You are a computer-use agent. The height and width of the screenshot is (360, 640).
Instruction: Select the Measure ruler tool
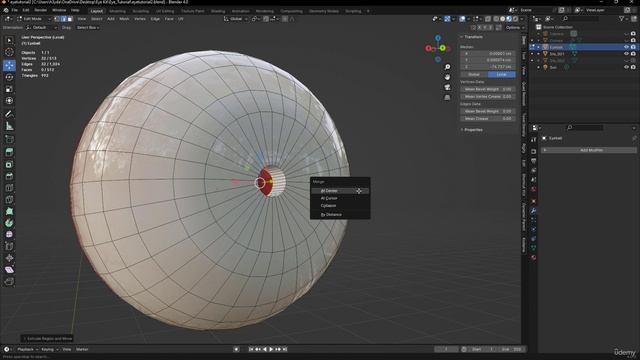[9, 127]
